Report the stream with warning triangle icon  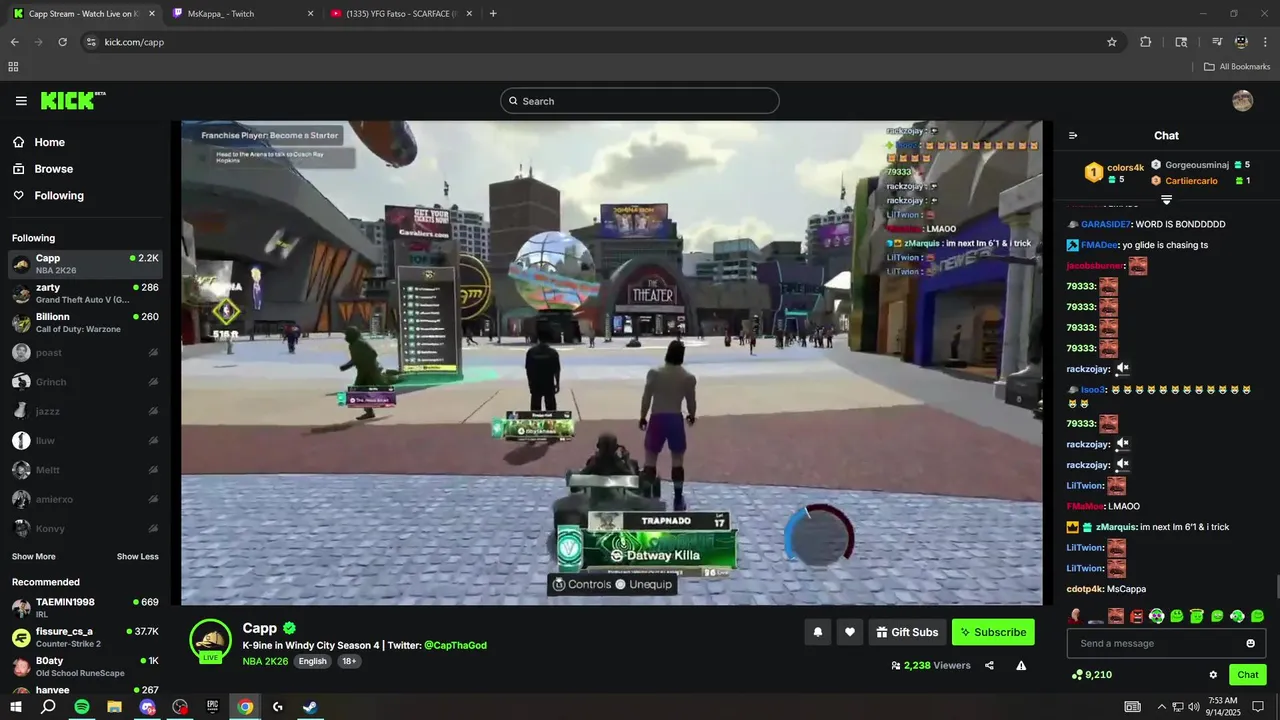[x=1021, y=665]
